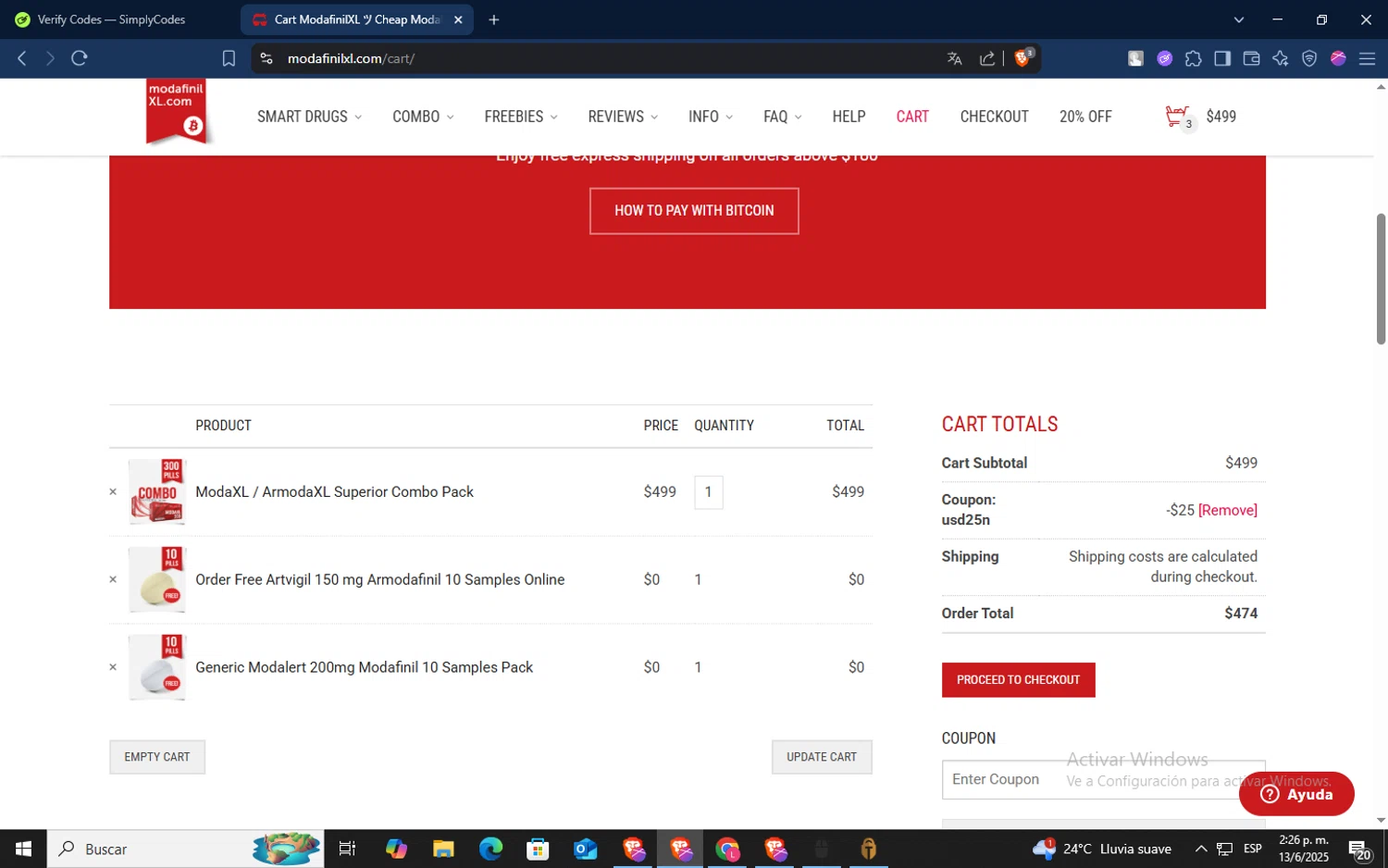Viewport: 1388px width, 868px height.
Task: Toggle the browser sidebar panel icon
Action: click(1222, 58)
